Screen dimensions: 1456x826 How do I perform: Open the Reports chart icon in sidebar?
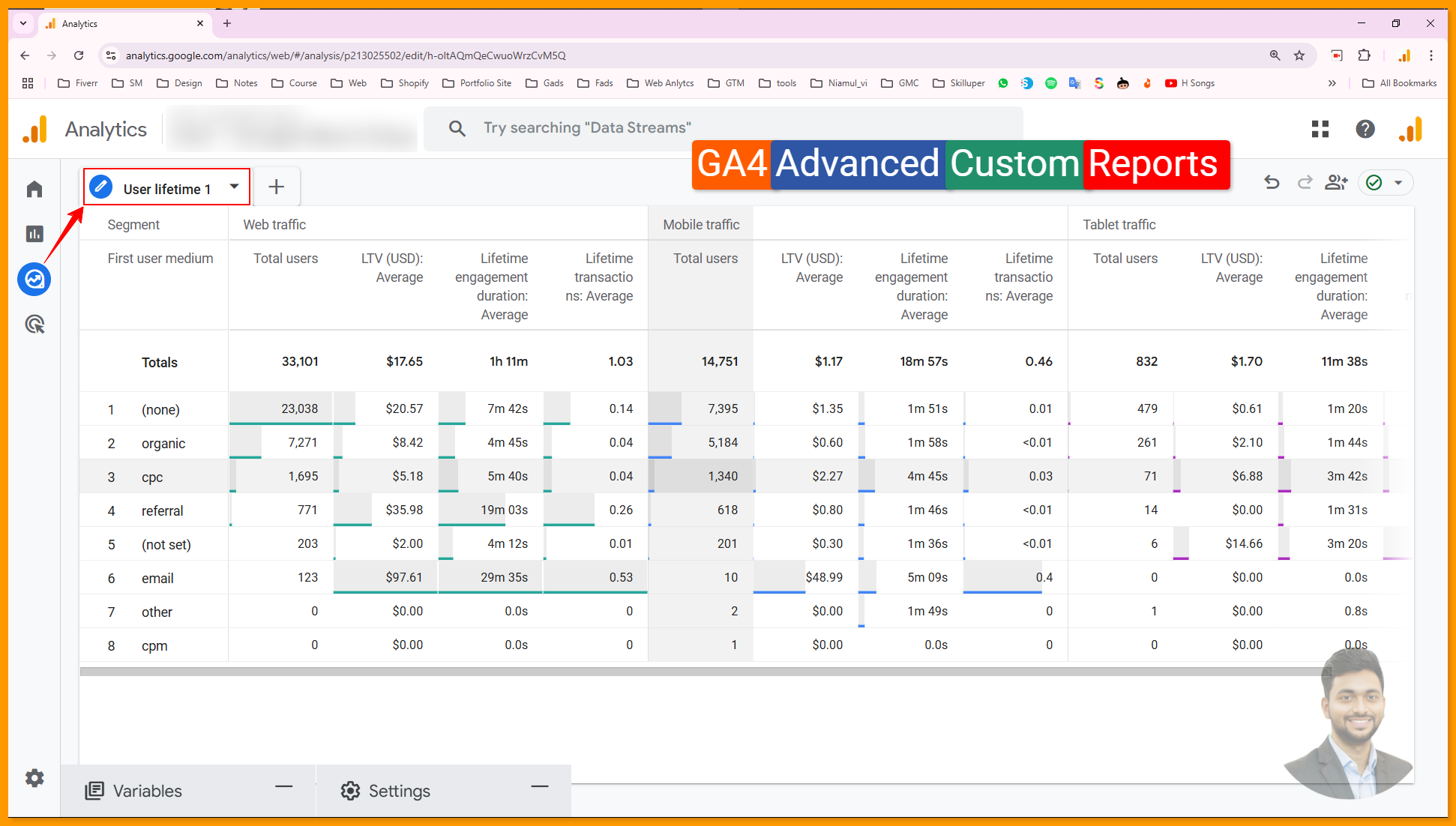(34, 234)
